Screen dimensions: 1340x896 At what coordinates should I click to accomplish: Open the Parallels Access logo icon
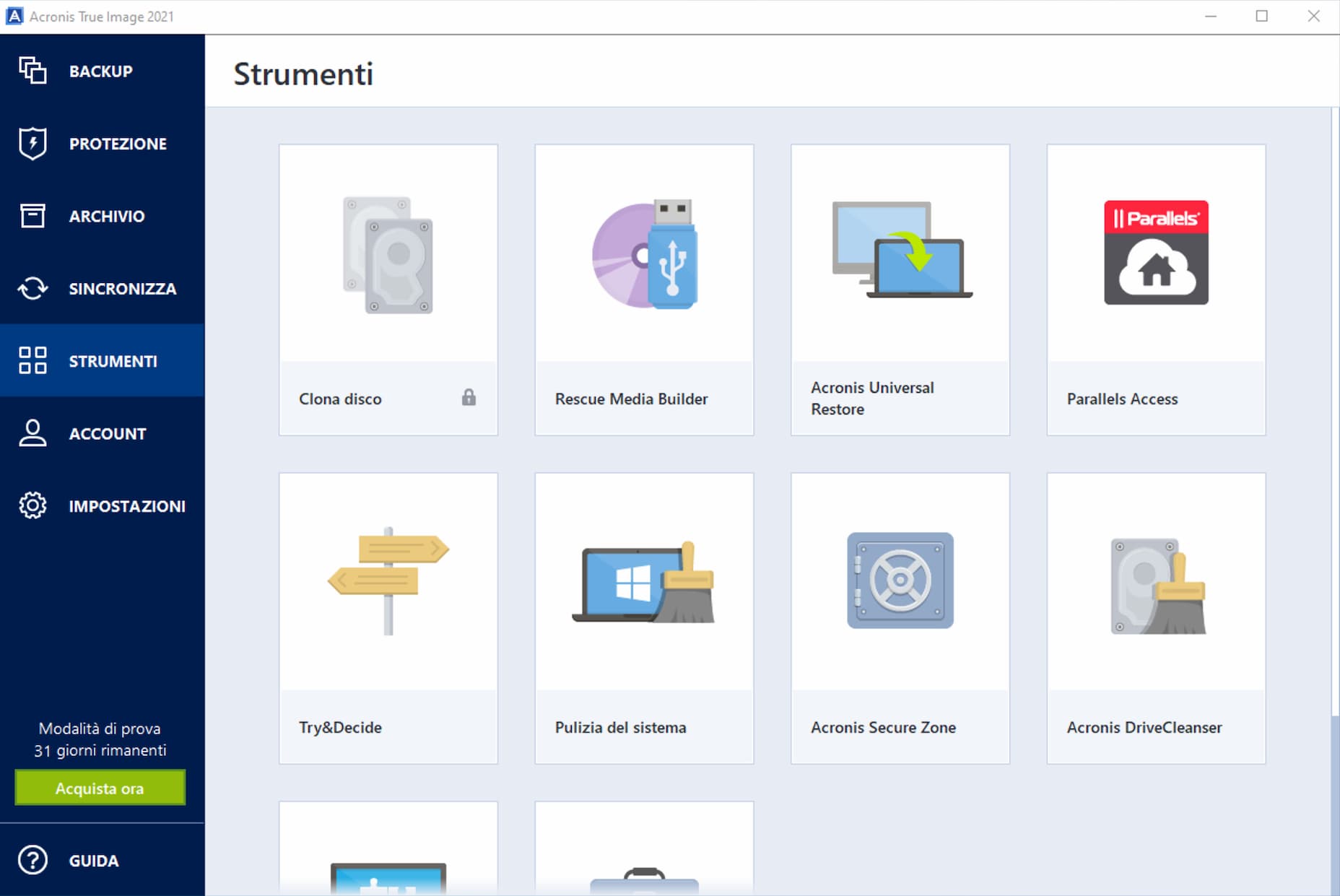click(x=1156, y=252)
